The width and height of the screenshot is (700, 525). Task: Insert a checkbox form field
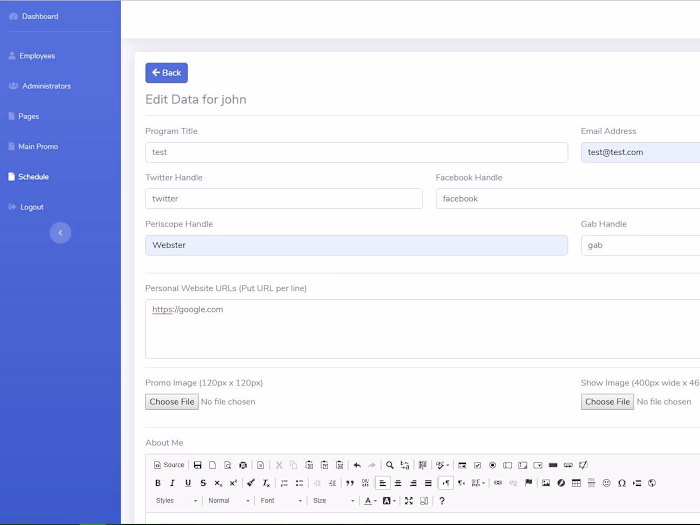point(477,465)
